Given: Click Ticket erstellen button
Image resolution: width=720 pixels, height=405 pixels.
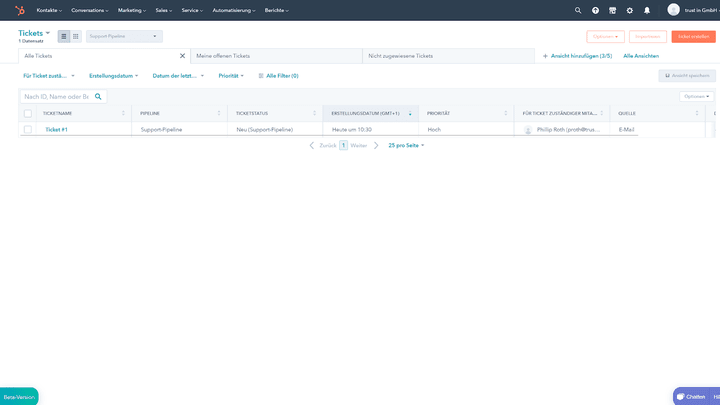Looking at the screenshot, I should click(693, 37).
